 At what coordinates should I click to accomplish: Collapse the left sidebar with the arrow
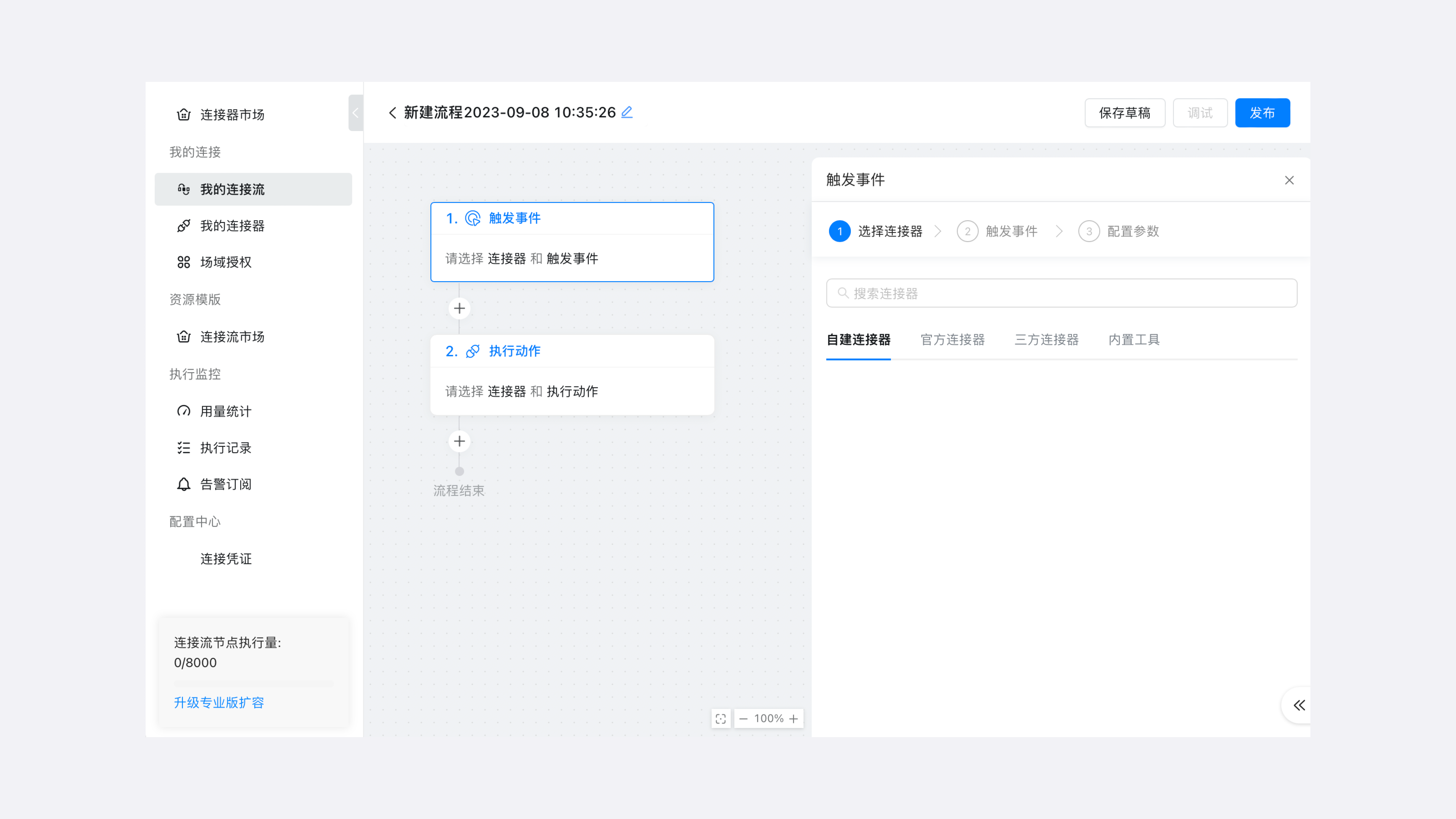pos(356,113)
